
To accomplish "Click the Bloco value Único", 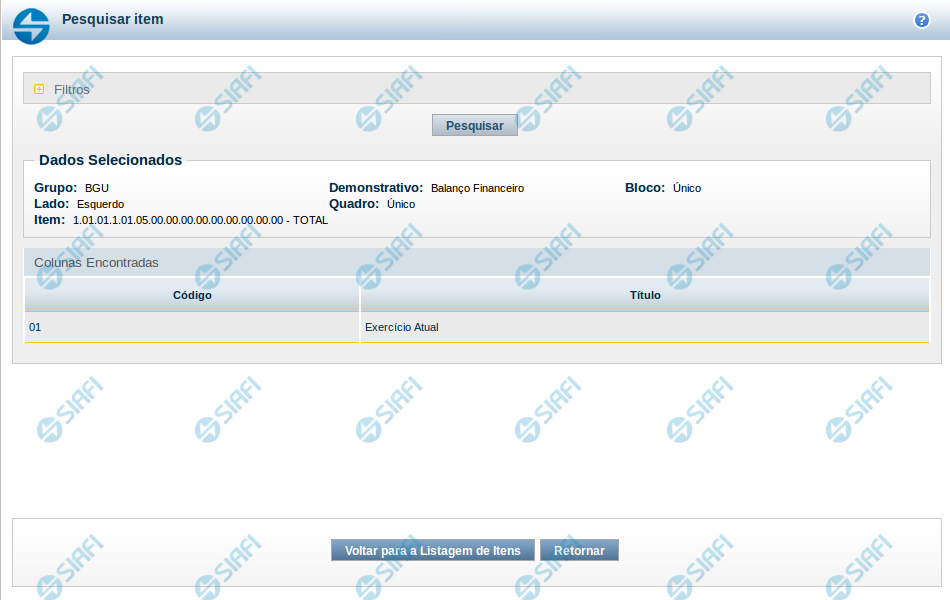I will (687, 188).
